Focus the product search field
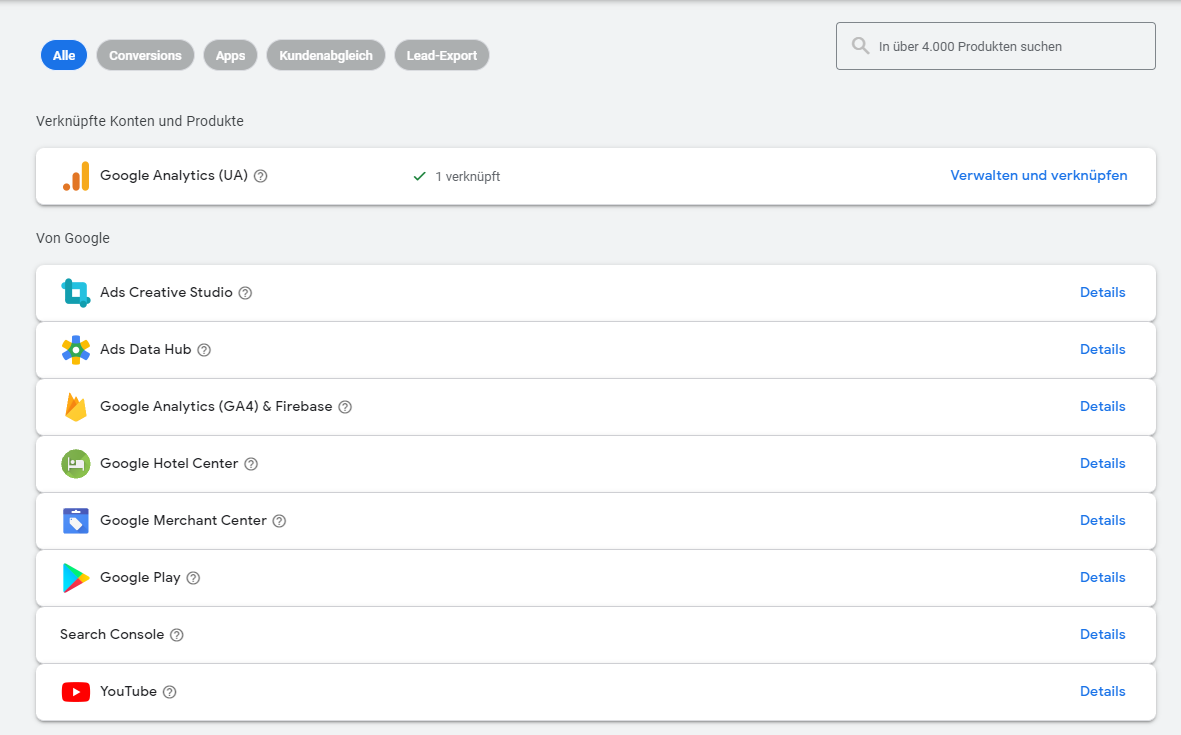Image resolution: width=1181 pixels, height=735 pixels. coord(996,46)
